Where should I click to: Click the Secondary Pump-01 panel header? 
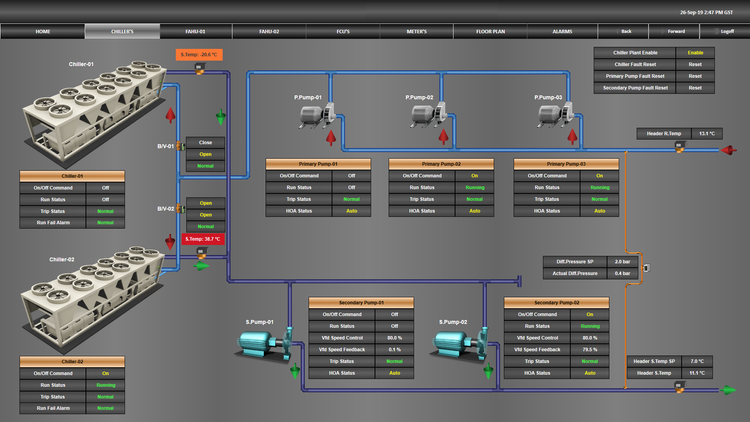(361, 302)
